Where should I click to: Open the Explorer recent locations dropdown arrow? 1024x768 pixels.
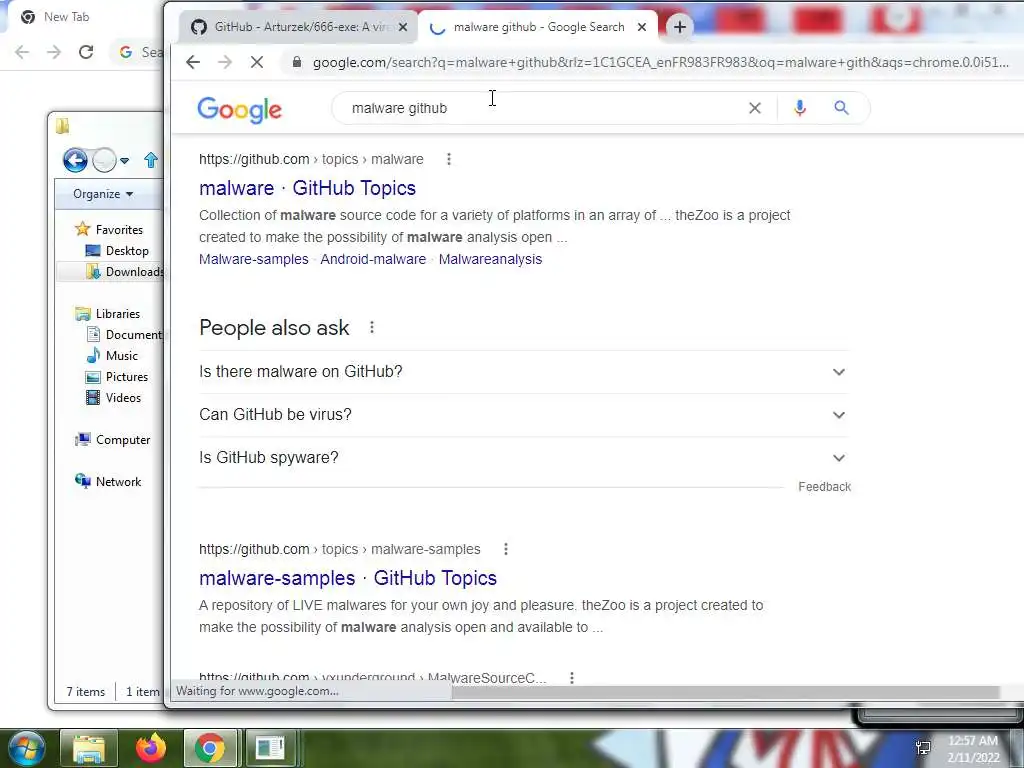pos(124,160)
